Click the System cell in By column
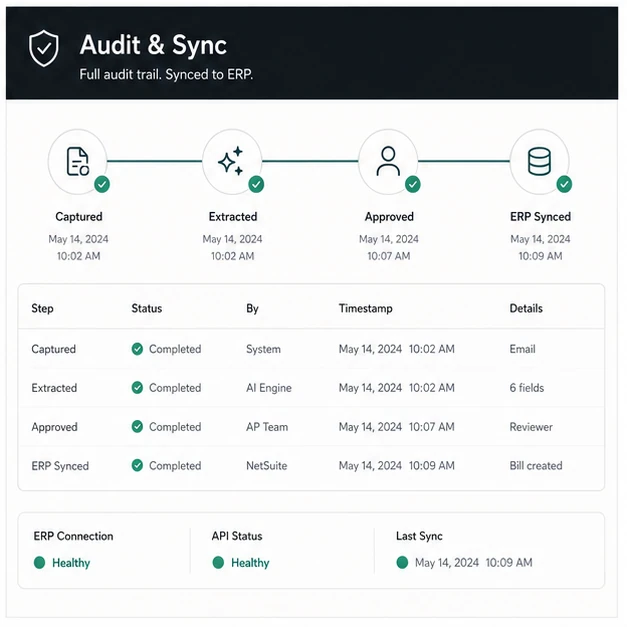The width and height of the screenshot is (627, 627). tap(263, 349)
